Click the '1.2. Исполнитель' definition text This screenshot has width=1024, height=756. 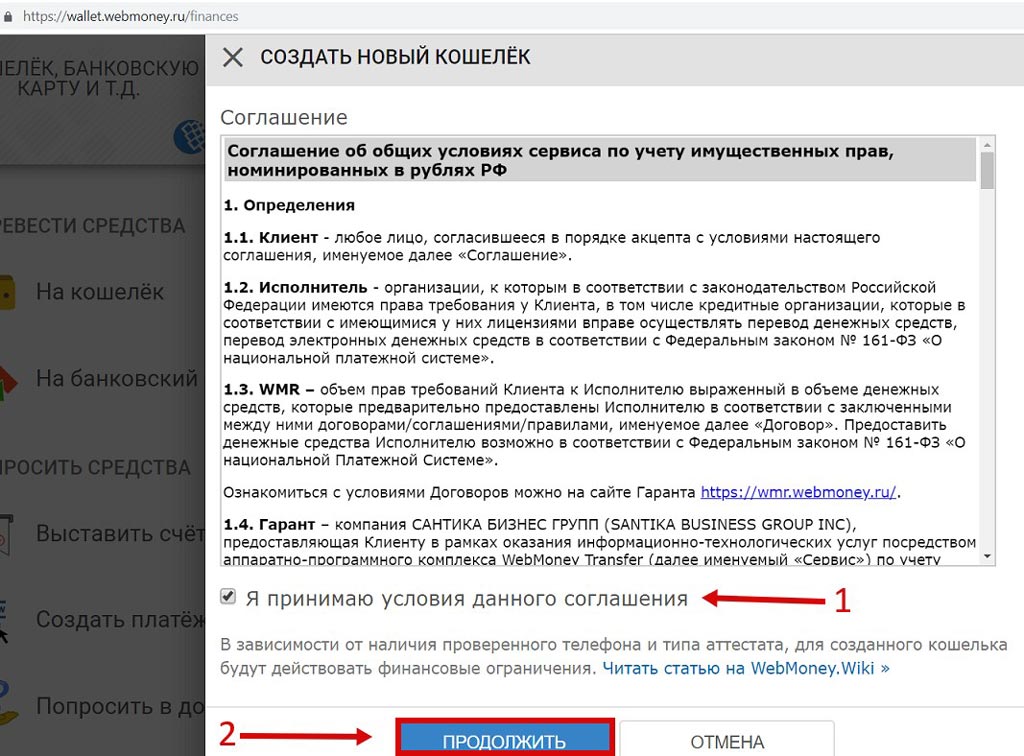(x=594, y=323)
